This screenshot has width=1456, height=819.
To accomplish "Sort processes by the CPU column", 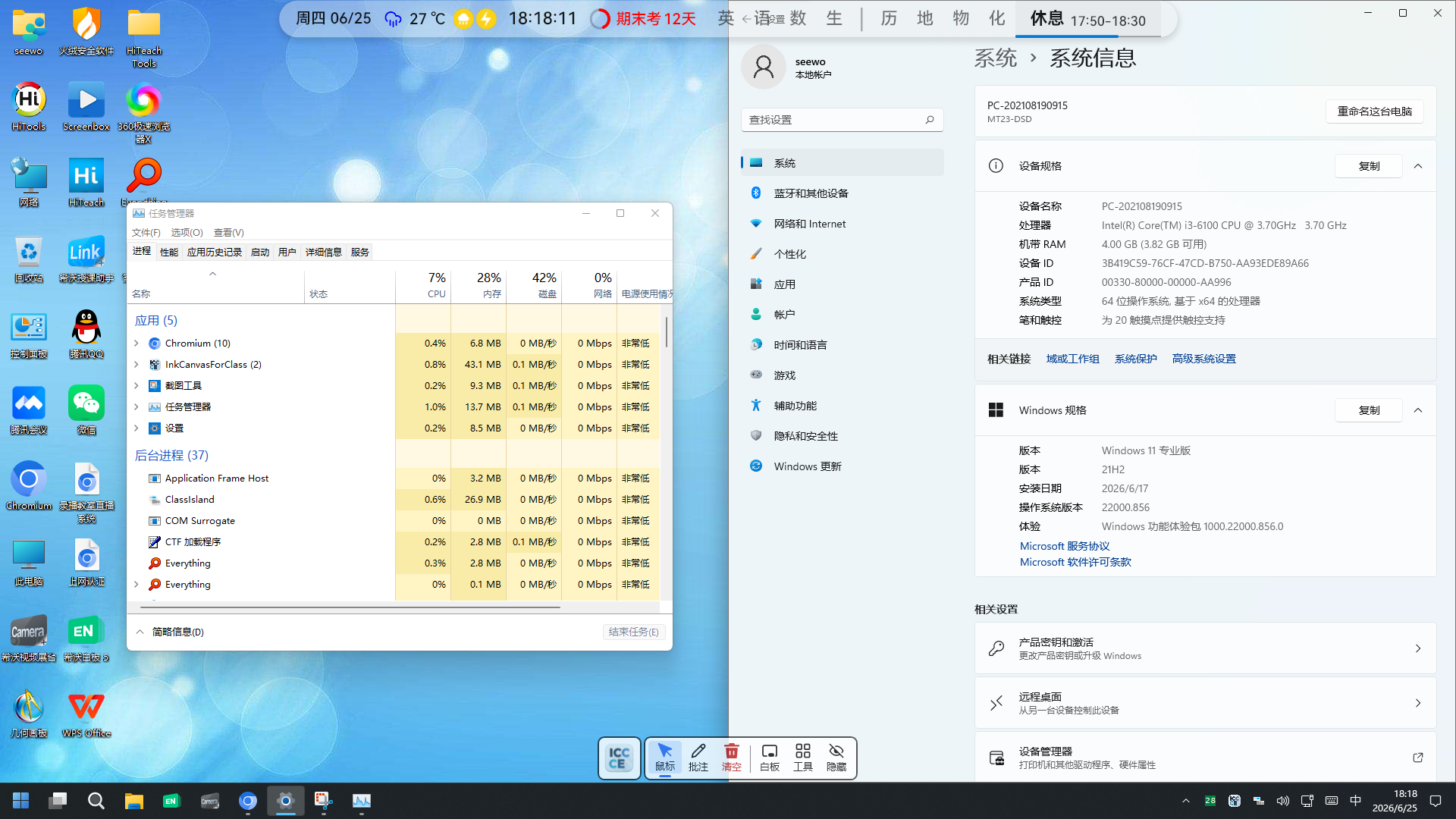I will (423, 285).
